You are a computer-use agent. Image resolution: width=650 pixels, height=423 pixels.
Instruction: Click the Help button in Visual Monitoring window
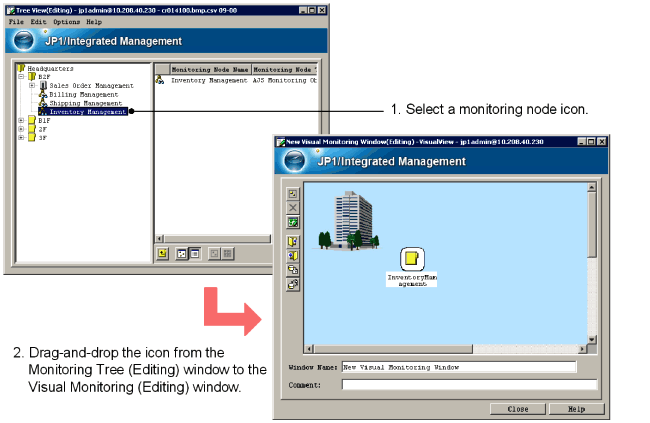[576, 409]
